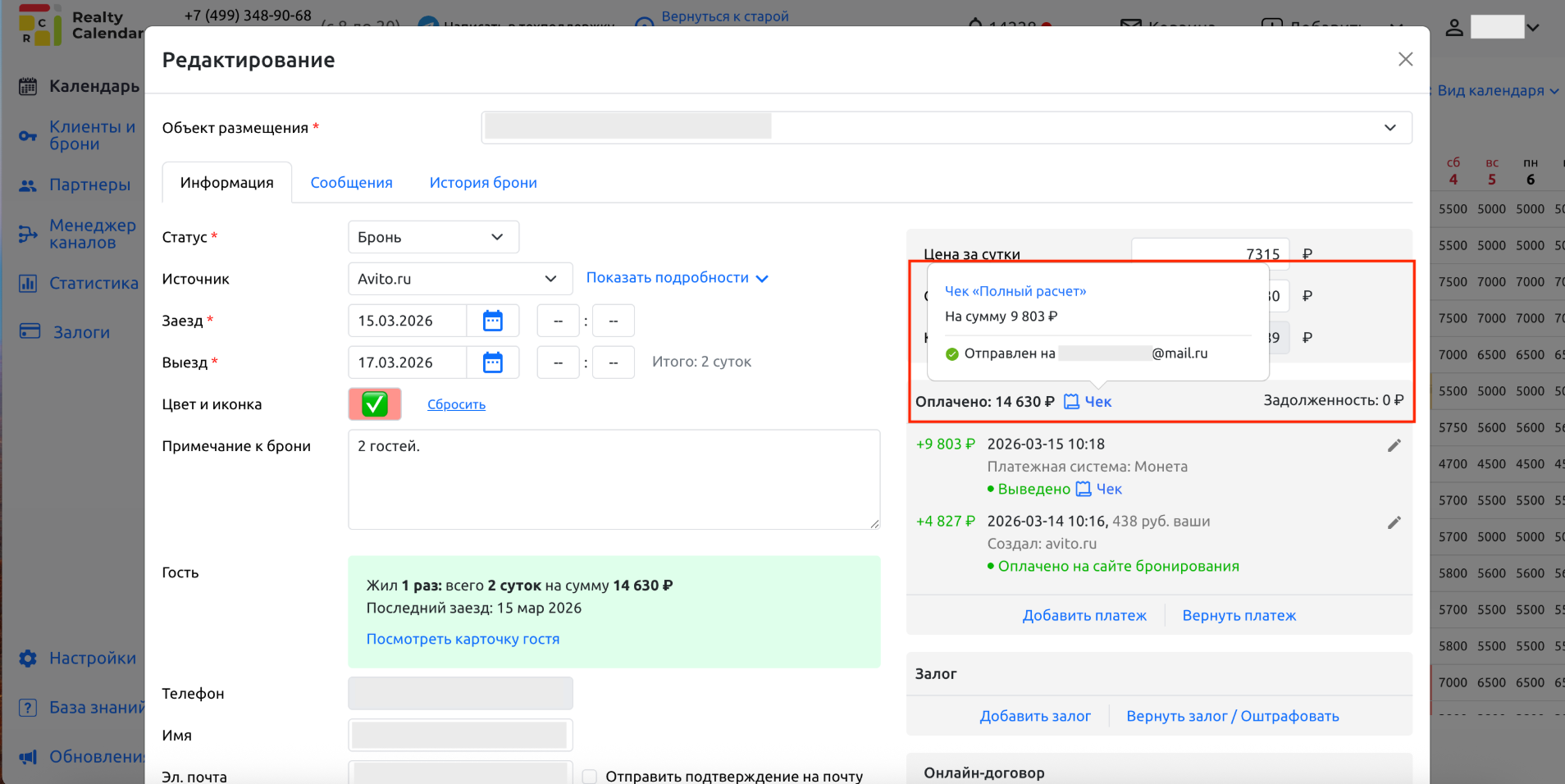The height and width of the screenshot is (784, 1565).
Task: Click Добавить залог
Action: [x=1035, y=717]
